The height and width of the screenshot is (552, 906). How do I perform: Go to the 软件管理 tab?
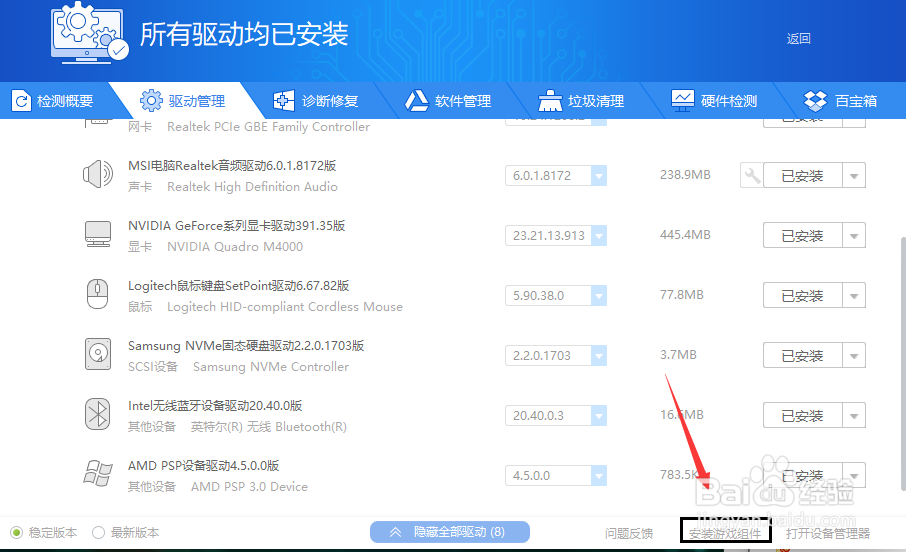click(449, 101)
